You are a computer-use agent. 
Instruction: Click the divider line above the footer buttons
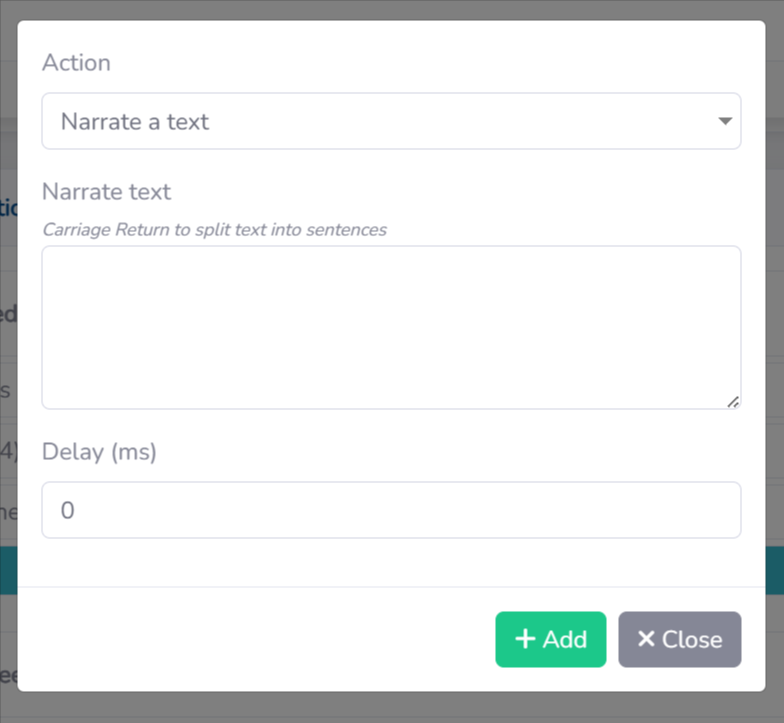coord(390,587)
